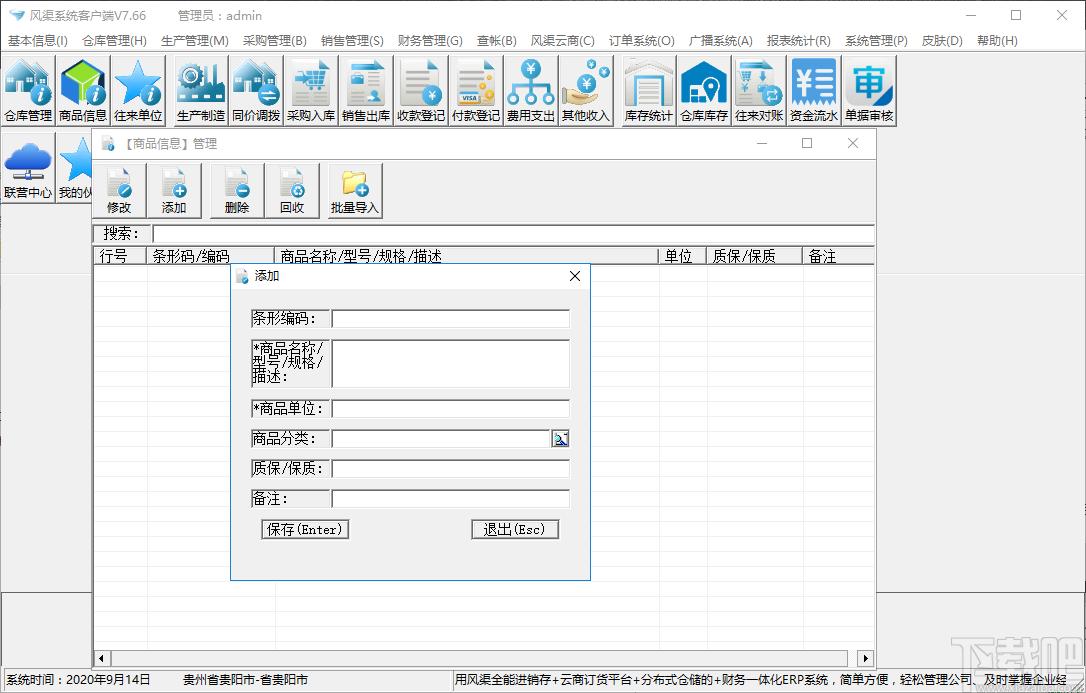
Task: Open 系统管理(P) menu
Action: click(x=876, y=41)
